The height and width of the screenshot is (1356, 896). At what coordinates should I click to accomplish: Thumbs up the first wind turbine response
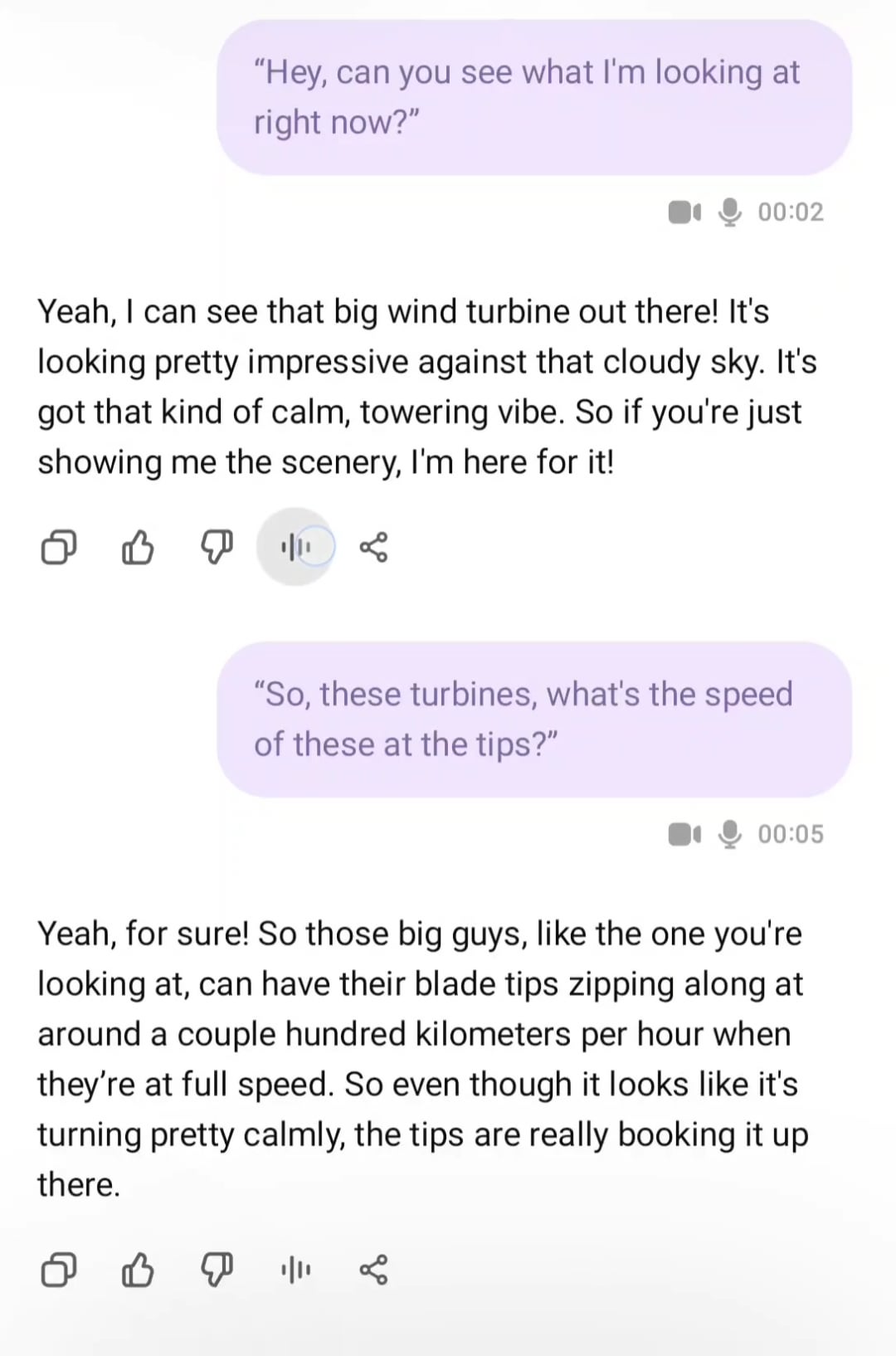coord(138,548)
